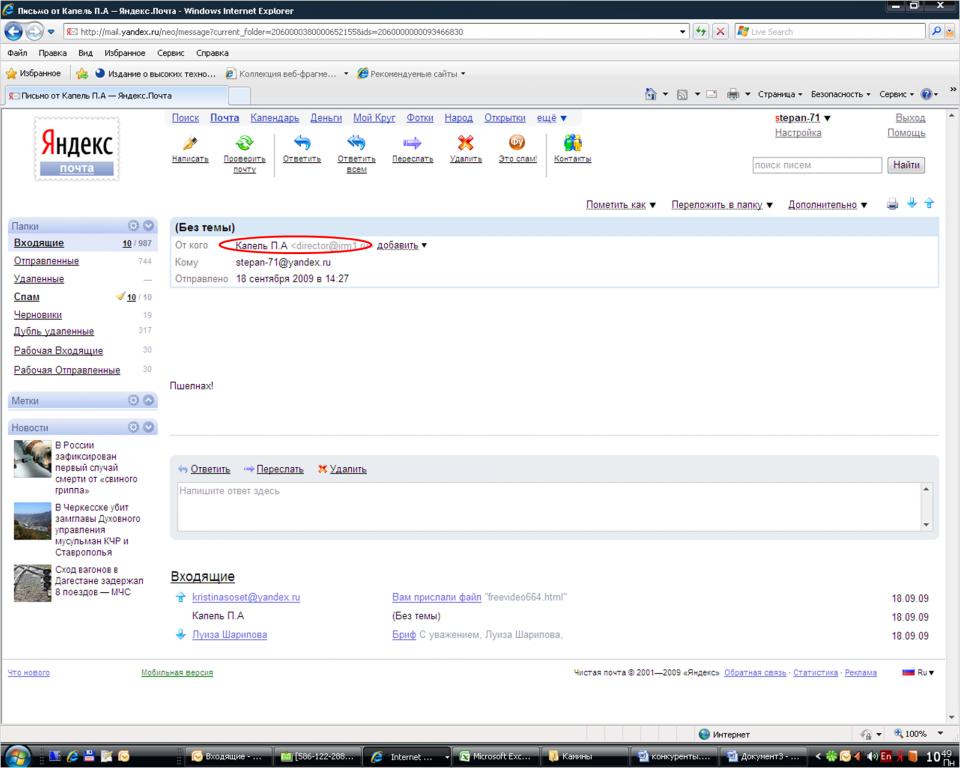The image size is (960, 768).
Task: Open Контакты from the toolbar
Action: point(572,143)
